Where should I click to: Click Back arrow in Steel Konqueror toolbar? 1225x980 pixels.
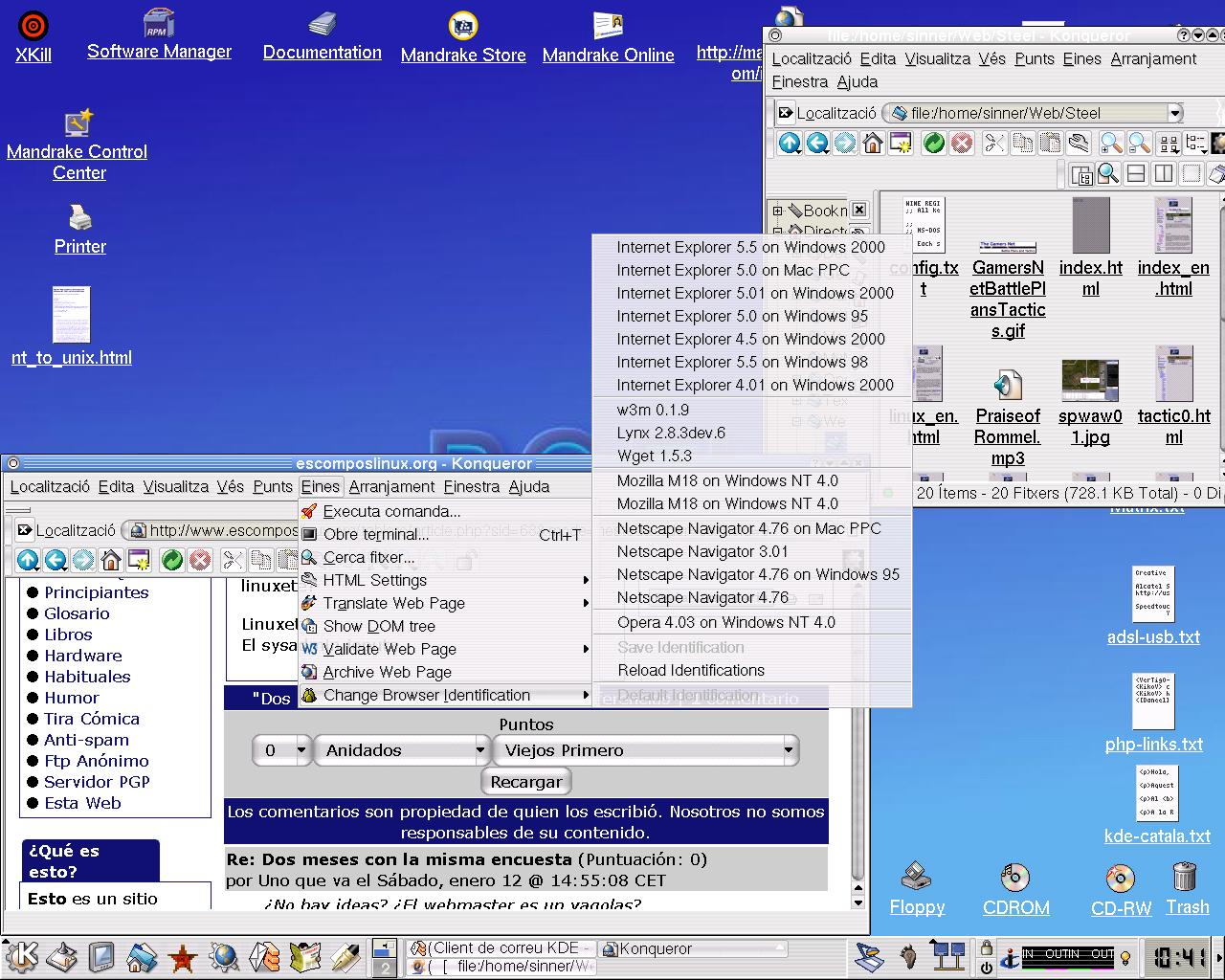[817, 144]
